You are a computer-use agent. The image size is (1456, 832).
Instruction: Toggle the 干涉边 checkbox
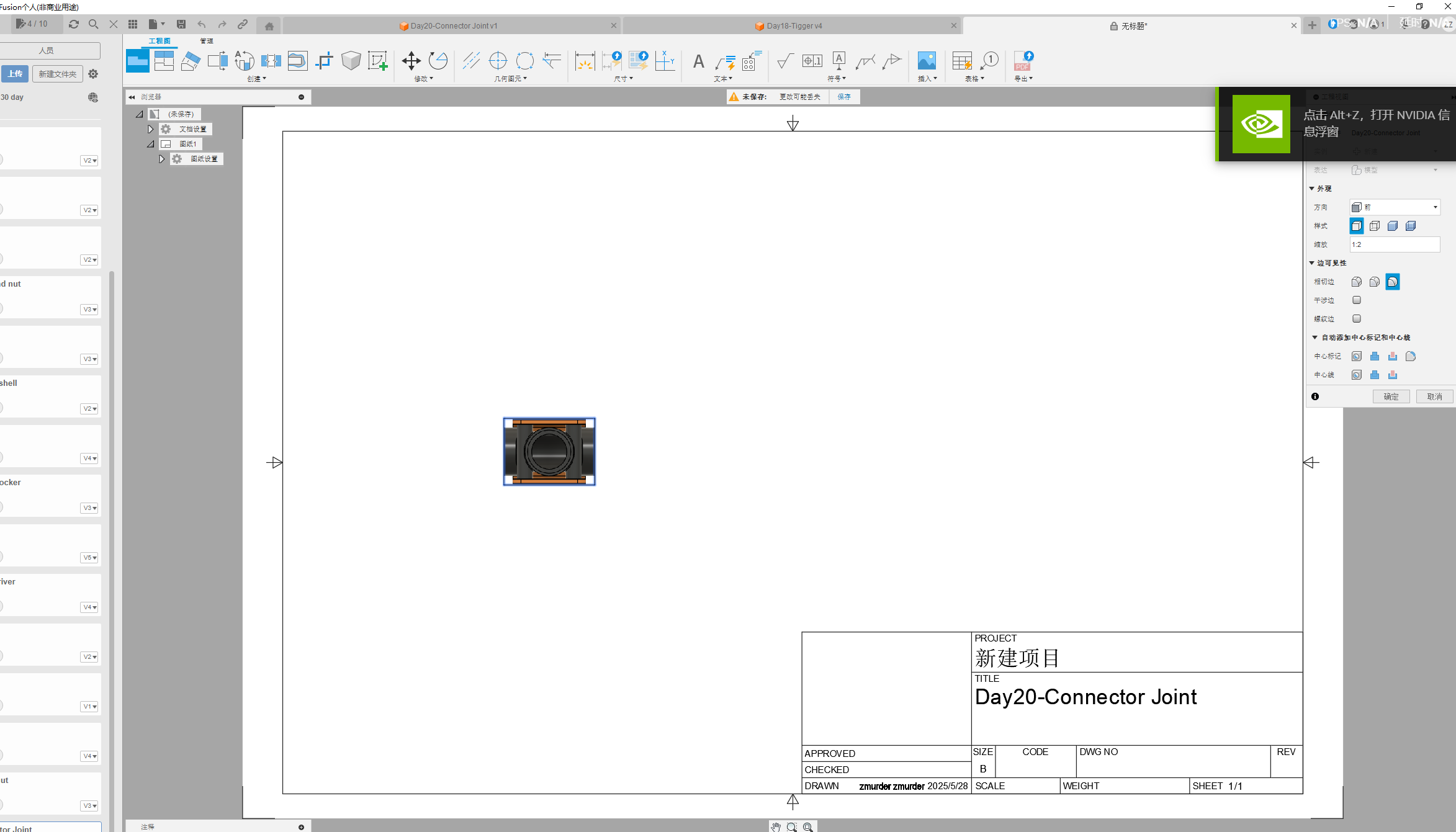[x=1357, y=300]
